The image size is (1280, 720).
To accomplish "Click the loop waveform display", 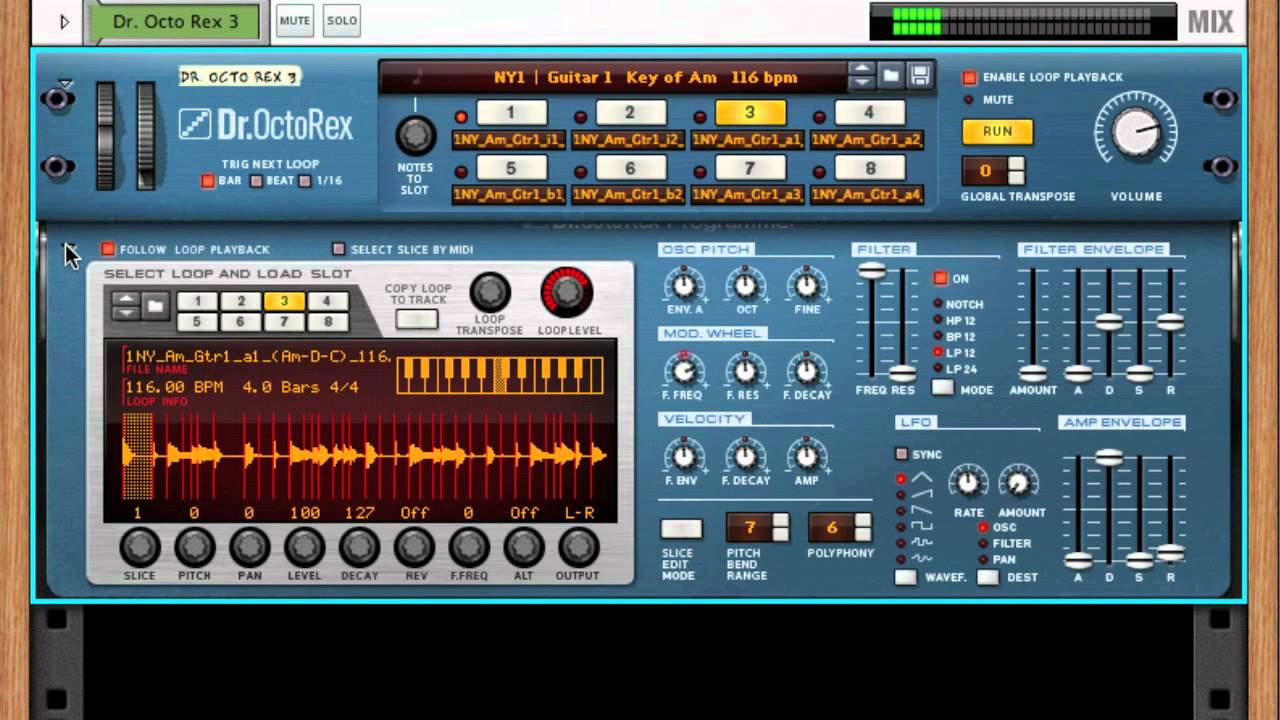I will [x=363, y=456].
